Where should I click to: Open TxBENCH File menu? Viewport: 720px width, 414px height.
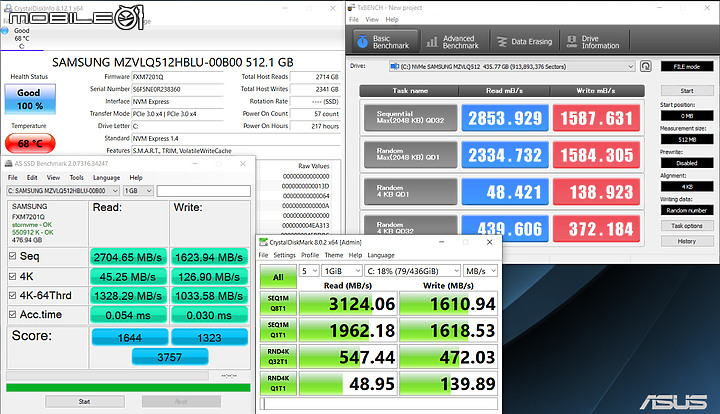(354, 19)
